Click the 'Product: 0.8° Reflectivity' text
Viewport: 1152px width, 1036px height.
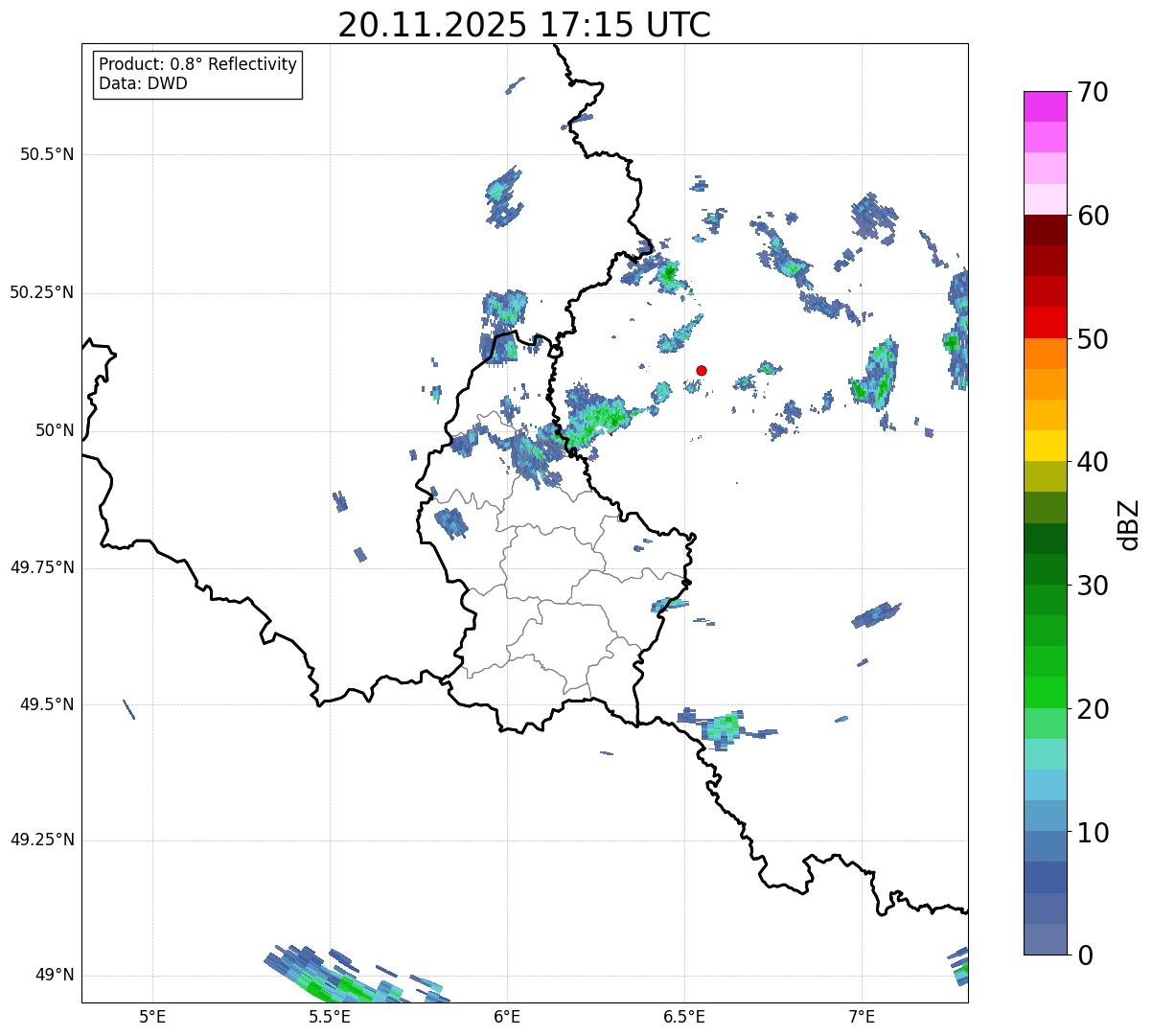198,64
